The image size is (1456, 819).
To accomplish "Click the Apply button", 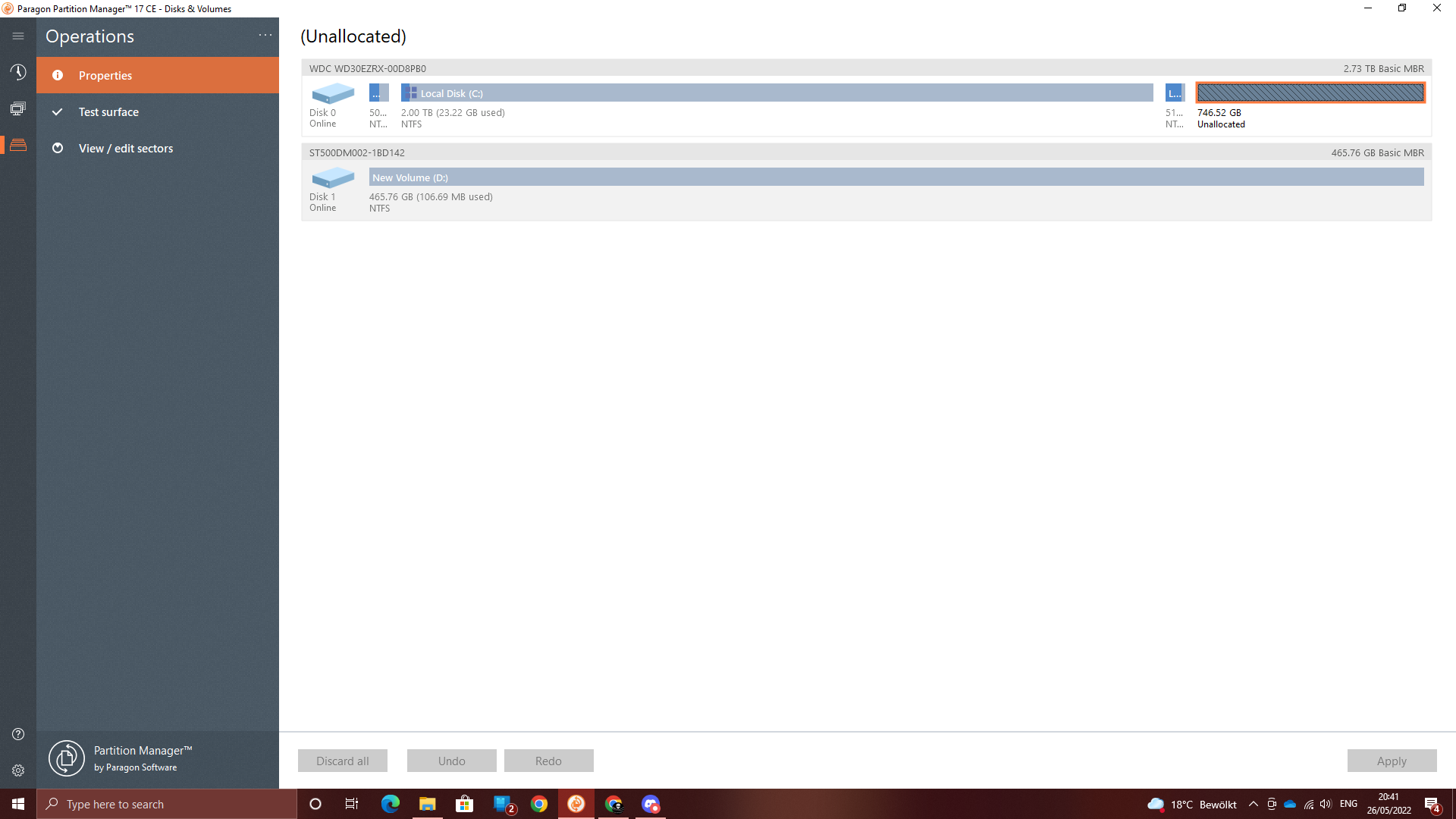I will tap(1392, 761).
